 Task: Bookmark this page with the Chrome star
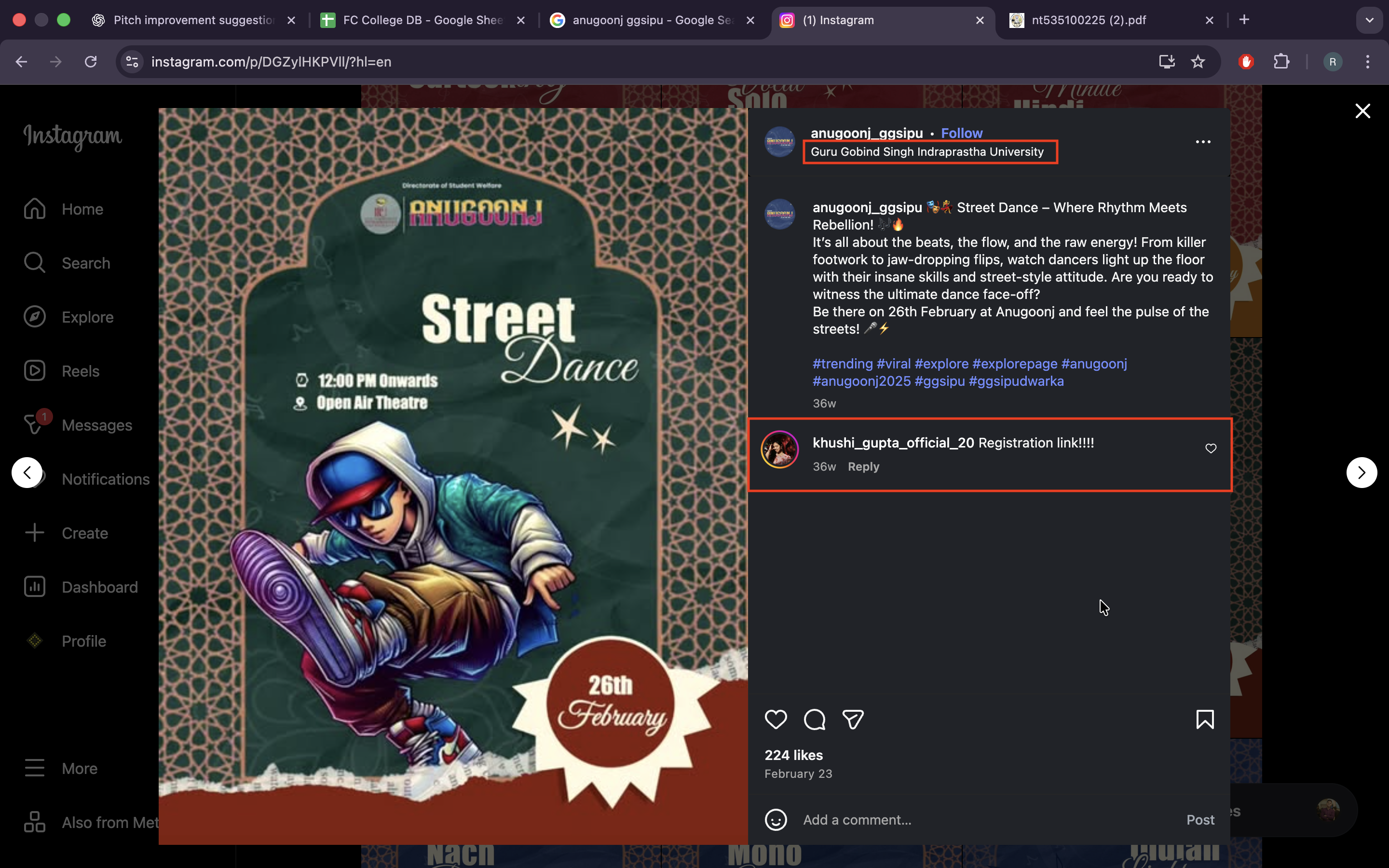click(1198, 61)
